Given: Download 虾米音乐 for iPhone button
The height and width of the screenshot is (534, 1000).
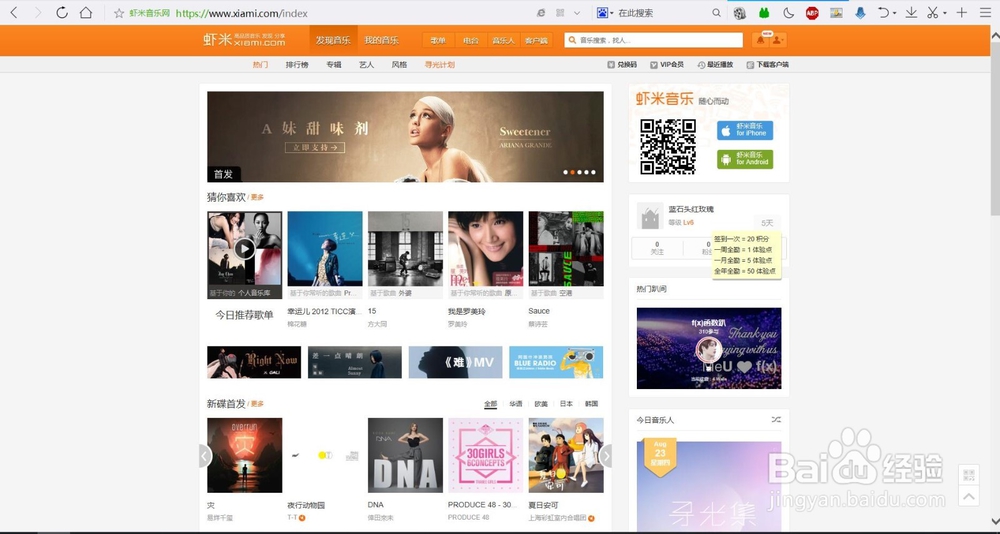Looking at the screenshot, I should pyautogui.click(x=745, y=130).
